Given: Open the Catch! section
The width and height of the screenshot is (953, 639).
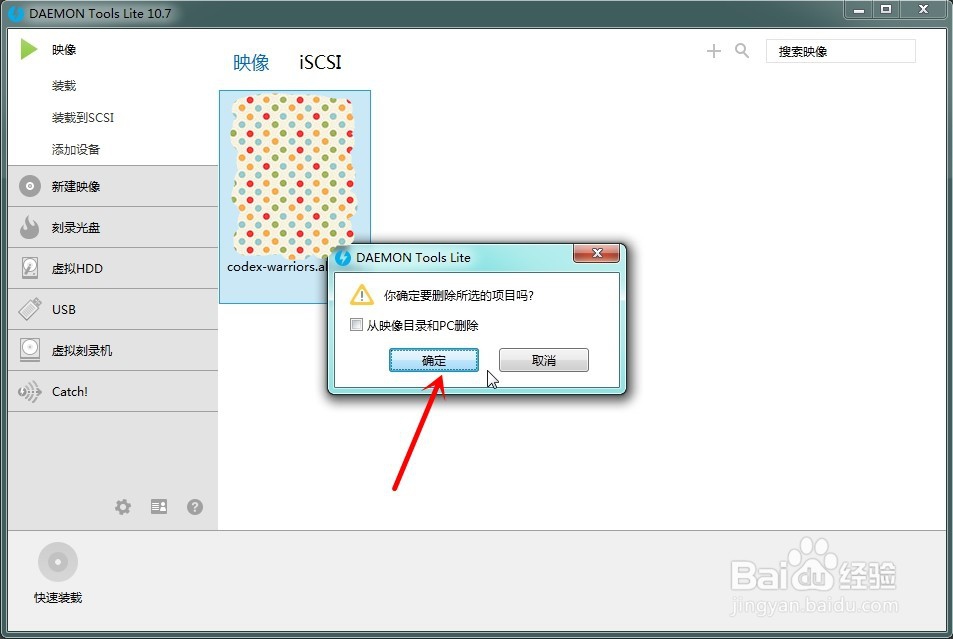Looking at the screenshot, I should coord(113,392).
